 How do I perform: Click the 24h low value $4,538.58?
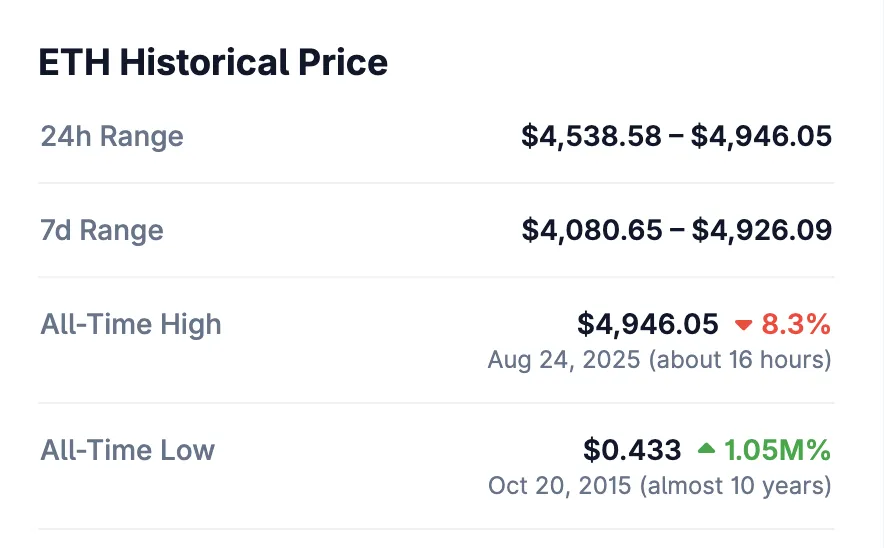pos(591,136)
